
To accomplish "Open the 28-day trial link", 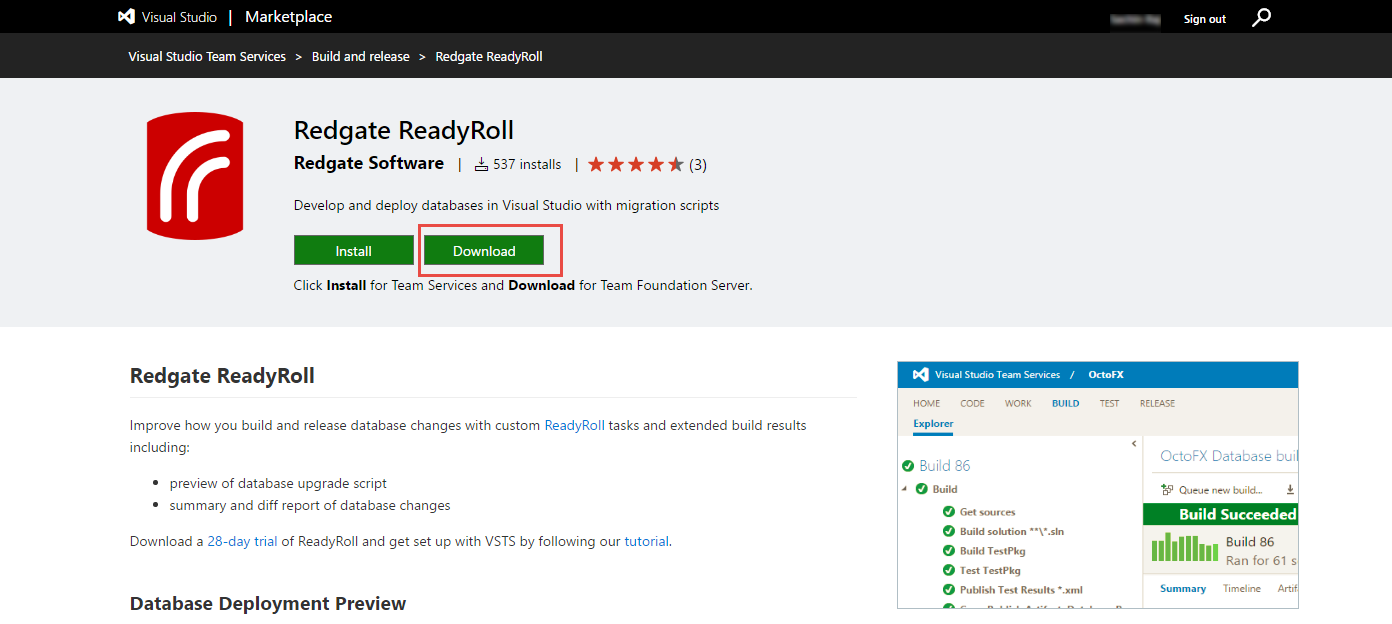I will pos(243,541).
